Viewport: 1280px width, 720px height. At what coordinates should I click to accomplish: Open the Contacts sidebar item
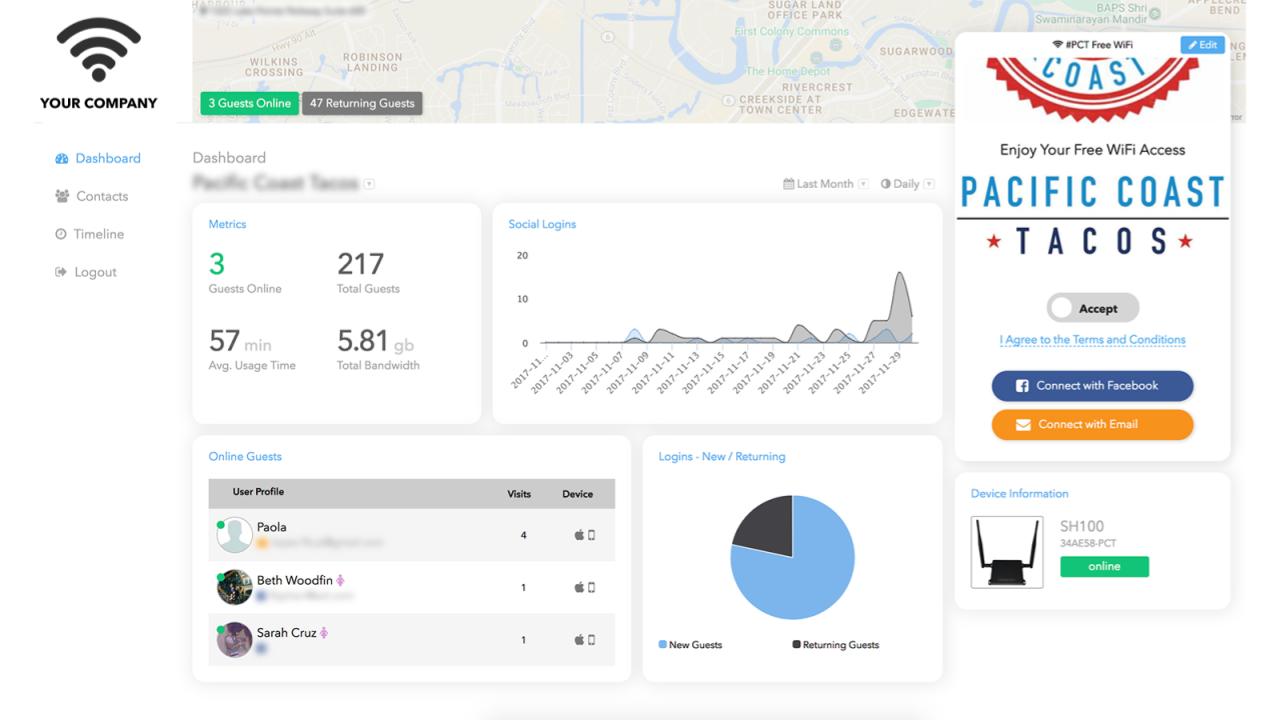click(x=91, y=196)
